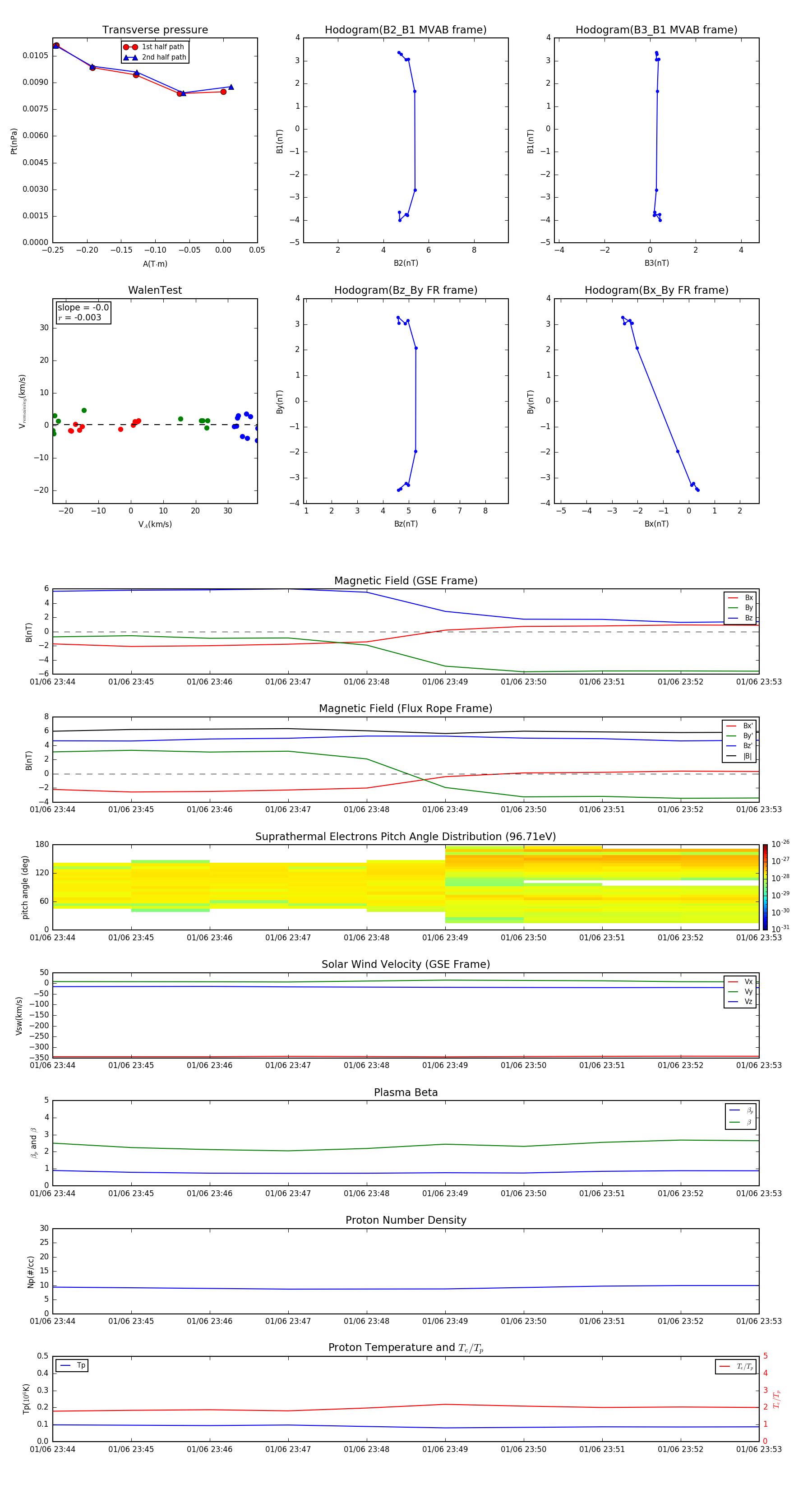The height and width of the screenshot is (1489, 812).
Task: Click the 'Hodogram(Bz_By FR frame)' title
Action: [x=406, y=290]
